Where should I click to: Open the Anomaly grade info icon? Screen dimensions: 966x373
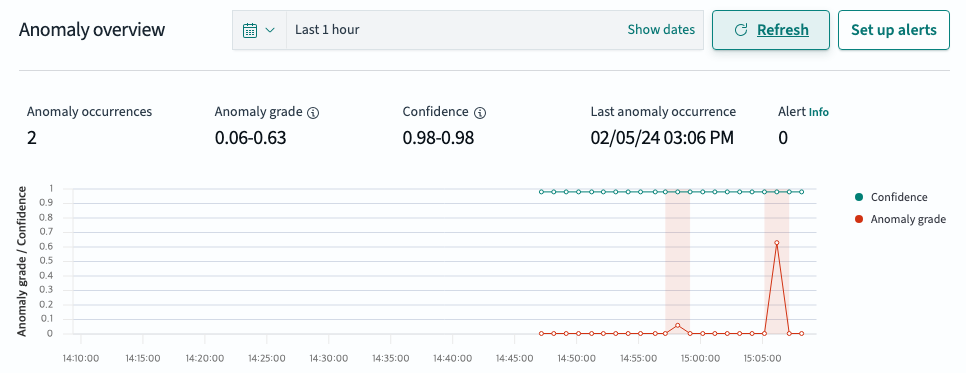pyautogui.click(x=313, y=113)
